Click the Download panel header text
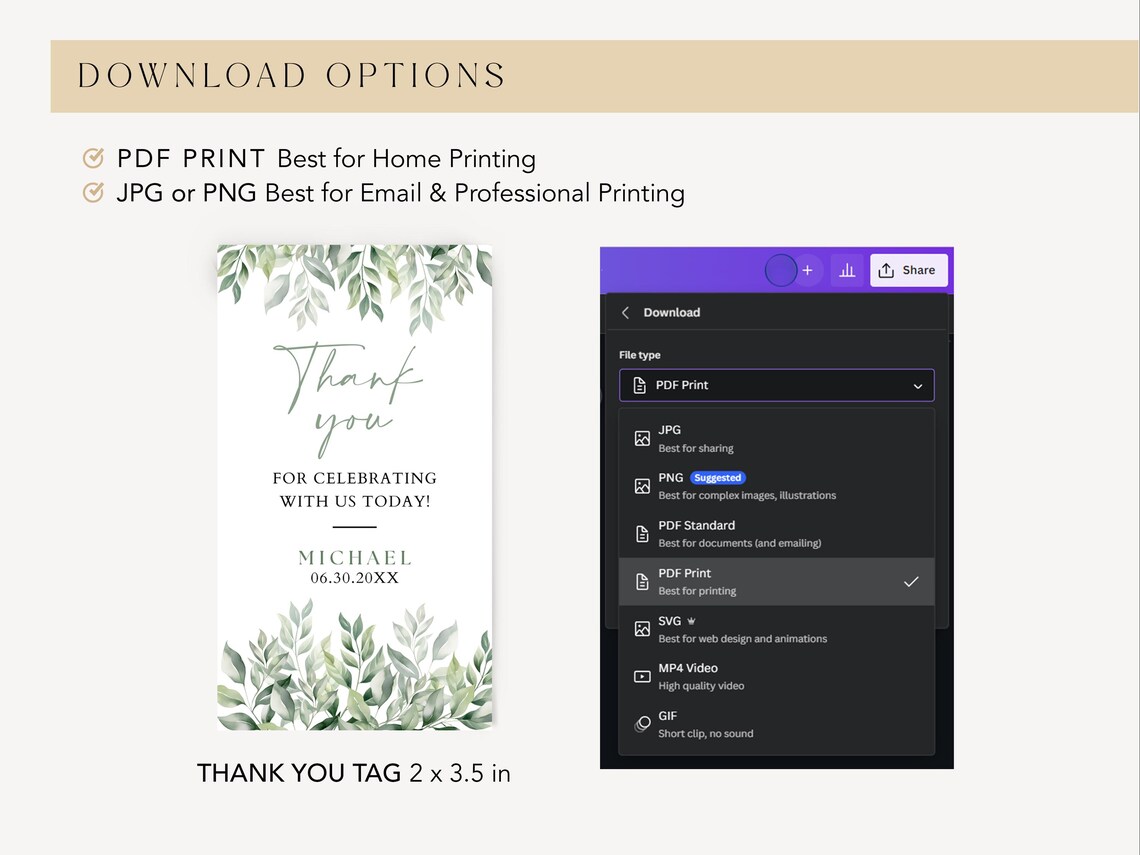The image size is (1140, 855). click(x=672, y=313)
